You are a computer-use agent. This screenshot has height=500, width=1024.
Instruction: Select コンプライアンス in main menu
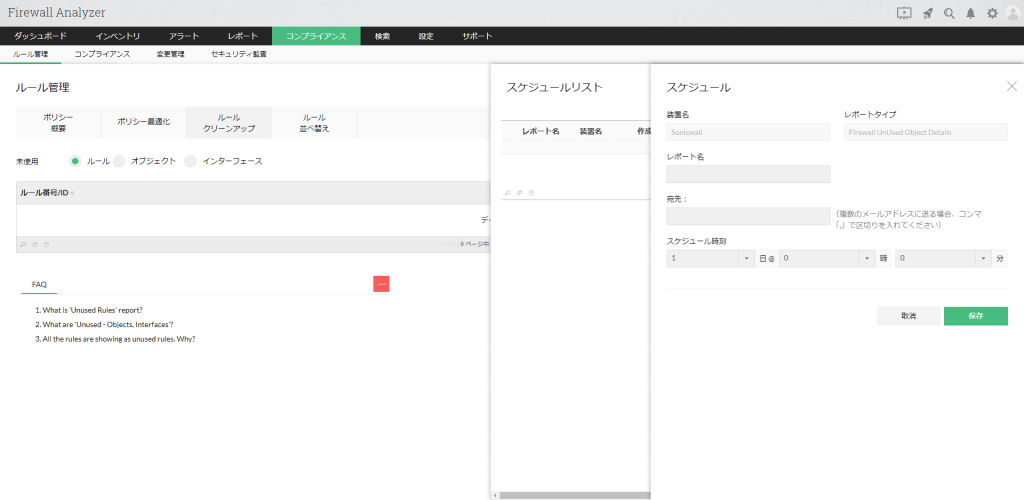tap(316, 37)
